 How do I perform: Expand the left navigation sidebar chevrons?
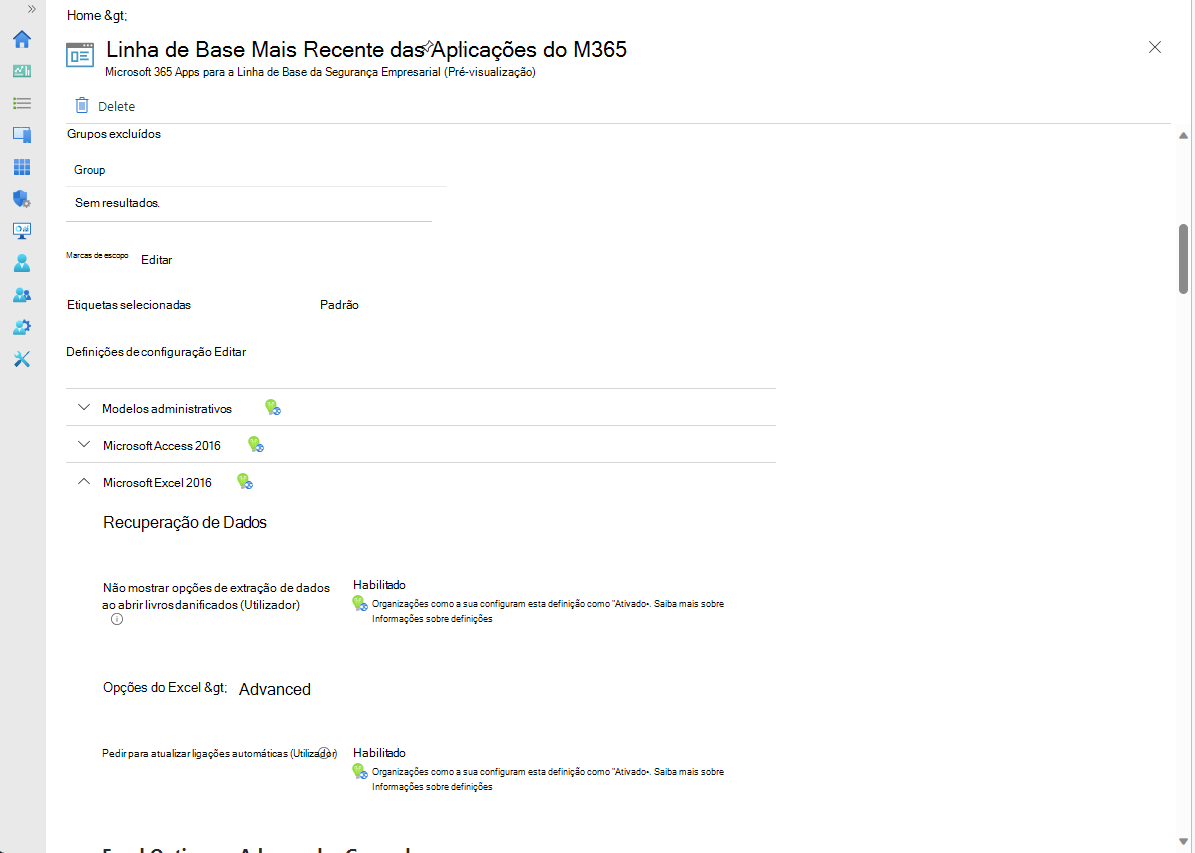[31, 9]
